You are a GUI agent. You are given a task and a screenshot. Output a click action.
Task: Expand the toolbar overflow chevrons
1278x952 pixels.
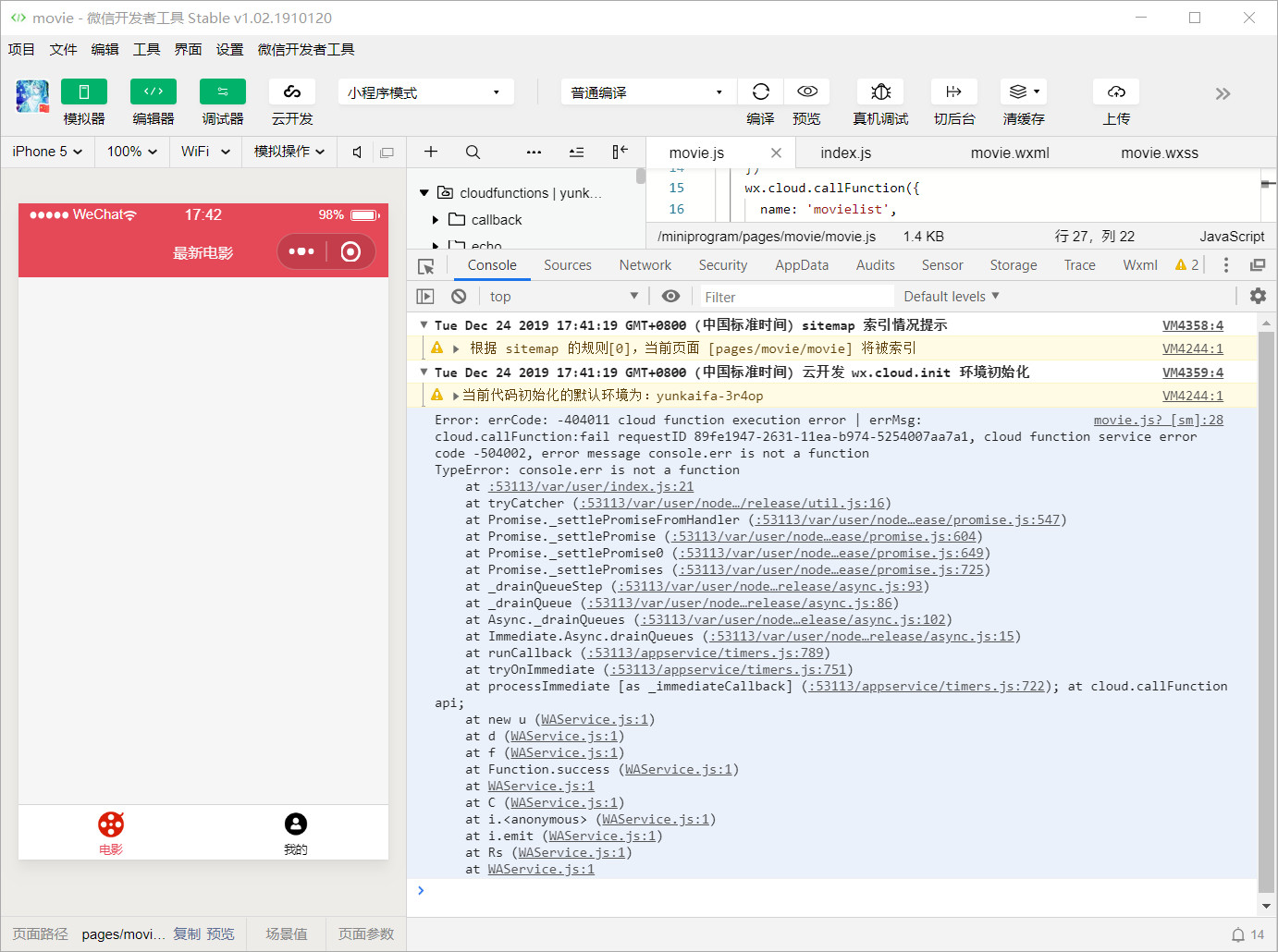pyautogui.click(x=1223, y=93)
